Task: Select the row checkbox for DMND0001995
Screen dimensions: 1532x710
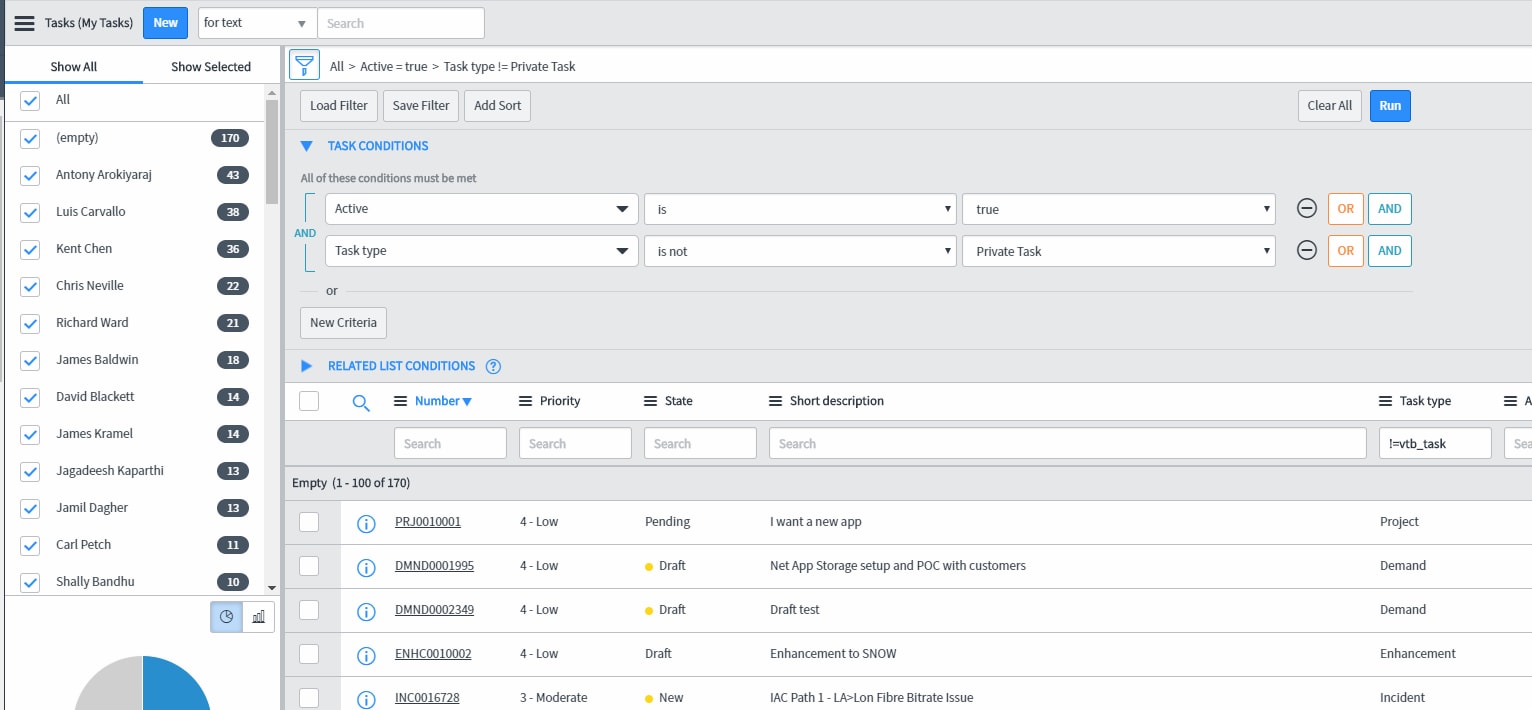Action: (x=309, y=566)
